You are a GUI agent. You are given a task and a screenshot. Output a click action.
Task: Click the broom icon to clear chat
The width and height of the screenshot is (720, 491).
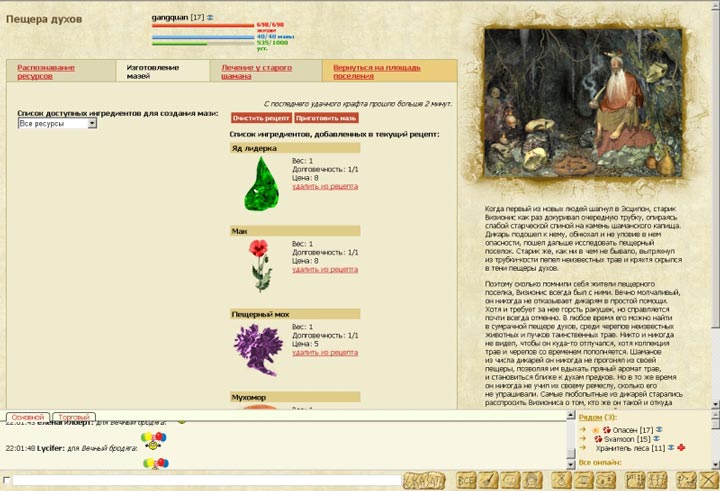[x=488, y=481]
